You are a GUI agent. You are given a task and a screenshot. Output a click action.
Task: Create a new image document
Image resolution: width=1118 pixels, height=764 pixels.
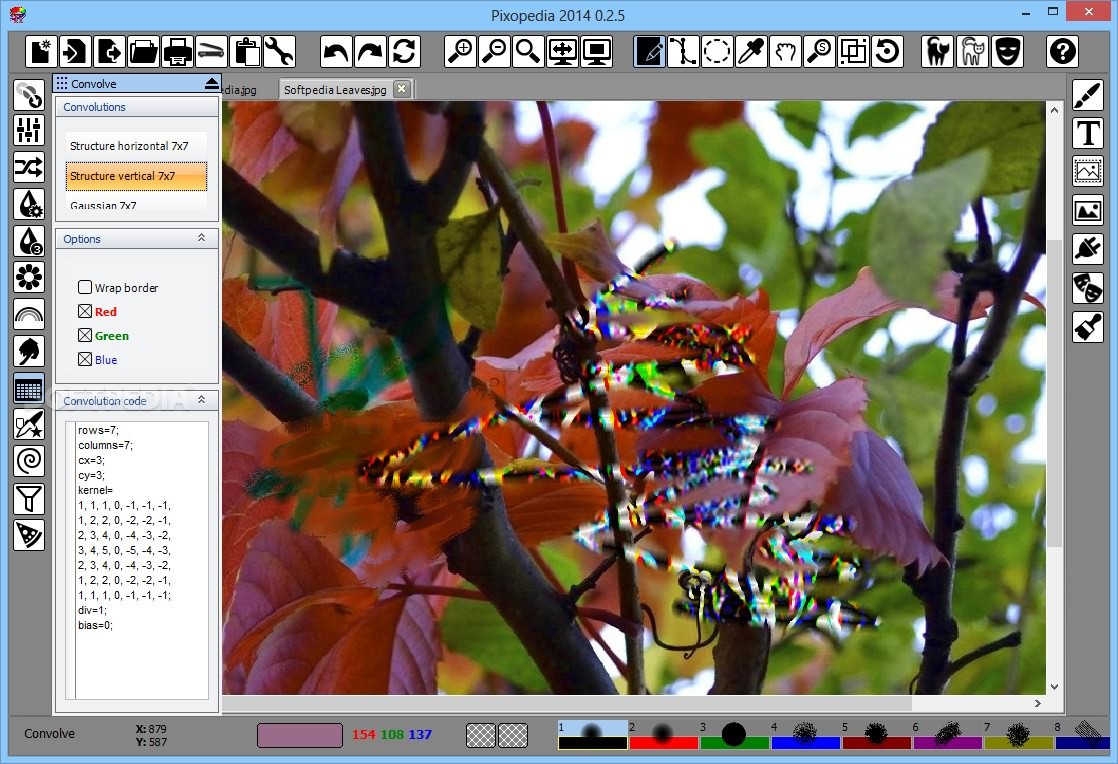click(x=41, y=51)
